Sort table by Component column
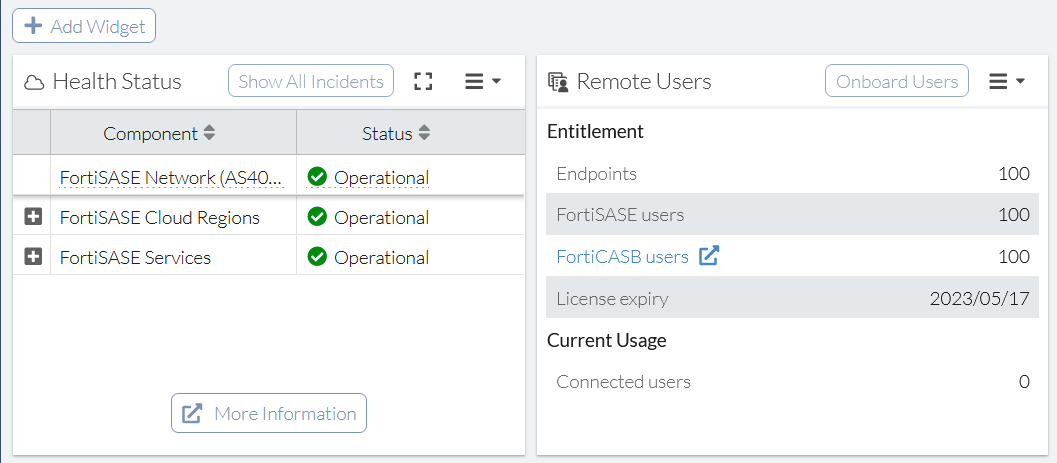The width and height of the screenshot is (1057, 463). click(x=210, y=133)
